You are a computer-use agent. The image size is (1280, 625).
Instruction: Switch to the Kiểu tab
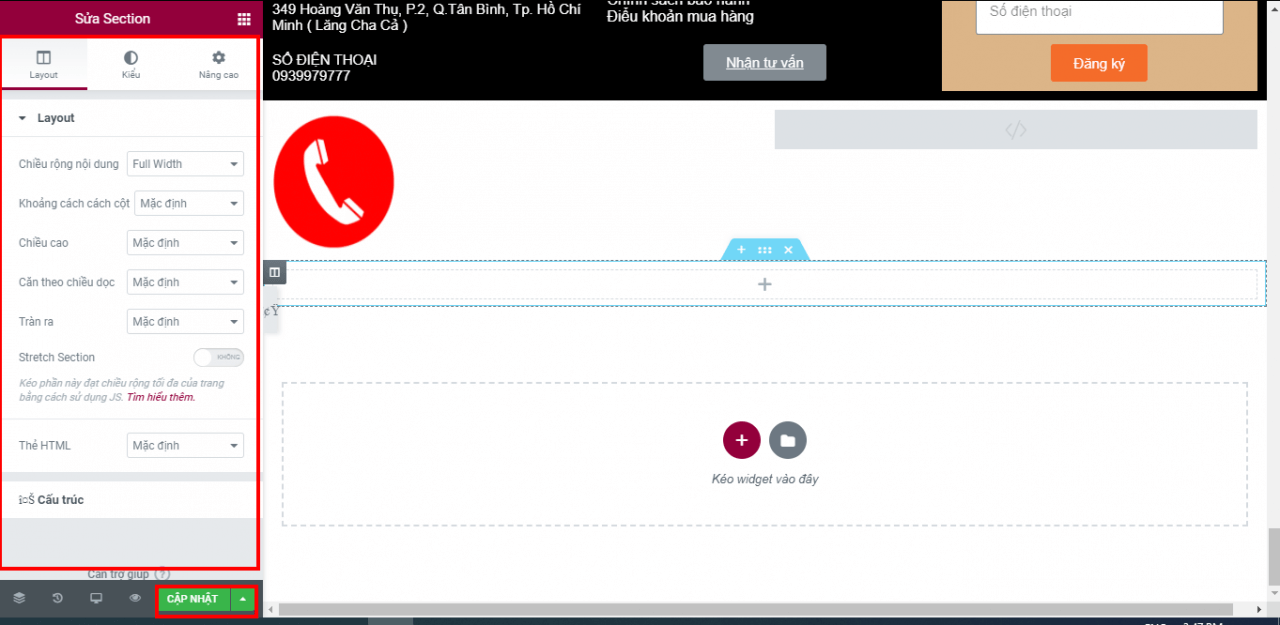131,65
